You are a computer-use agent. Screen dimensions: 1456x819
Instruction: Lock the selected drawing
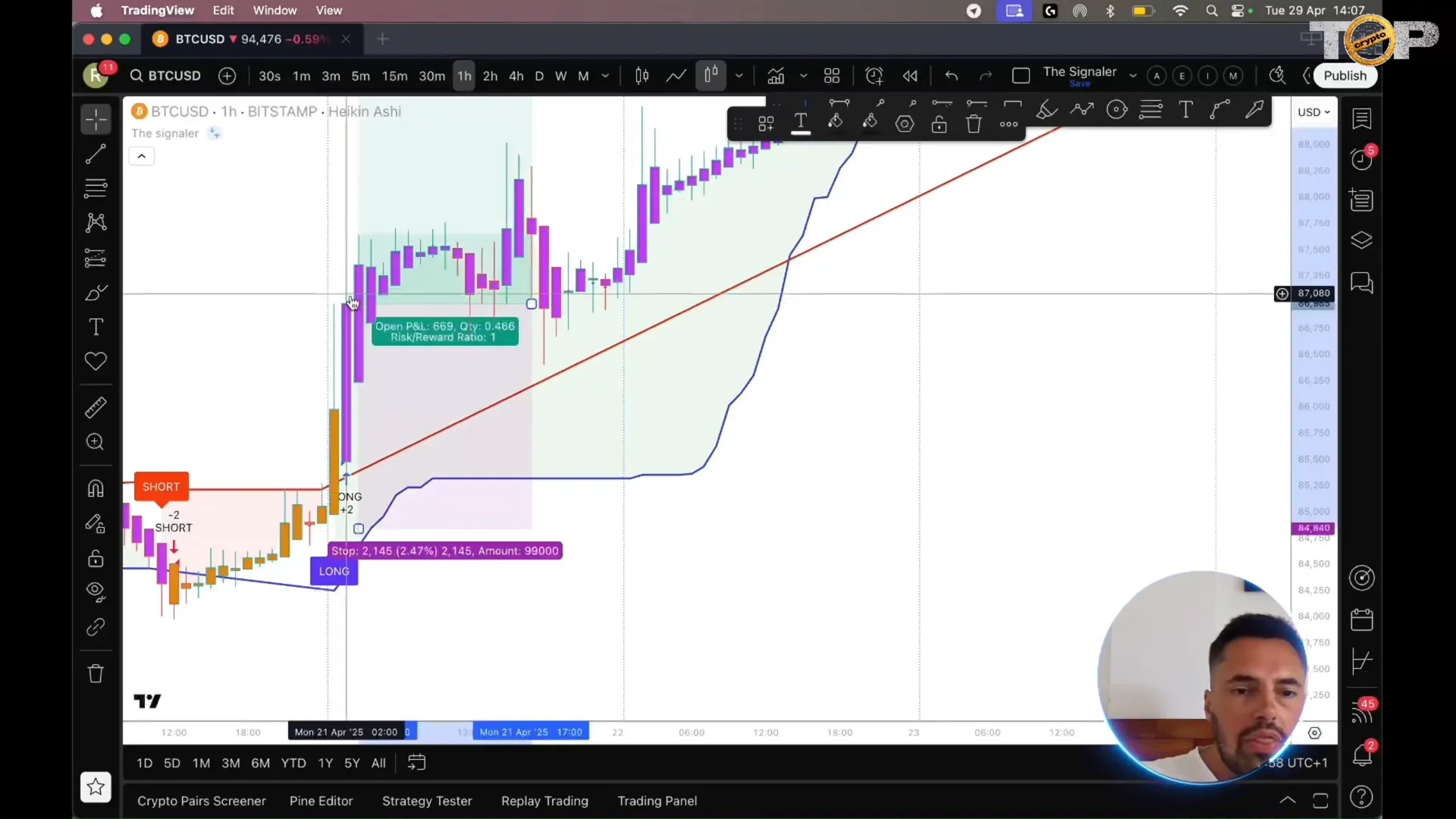[x=940, y=124]
